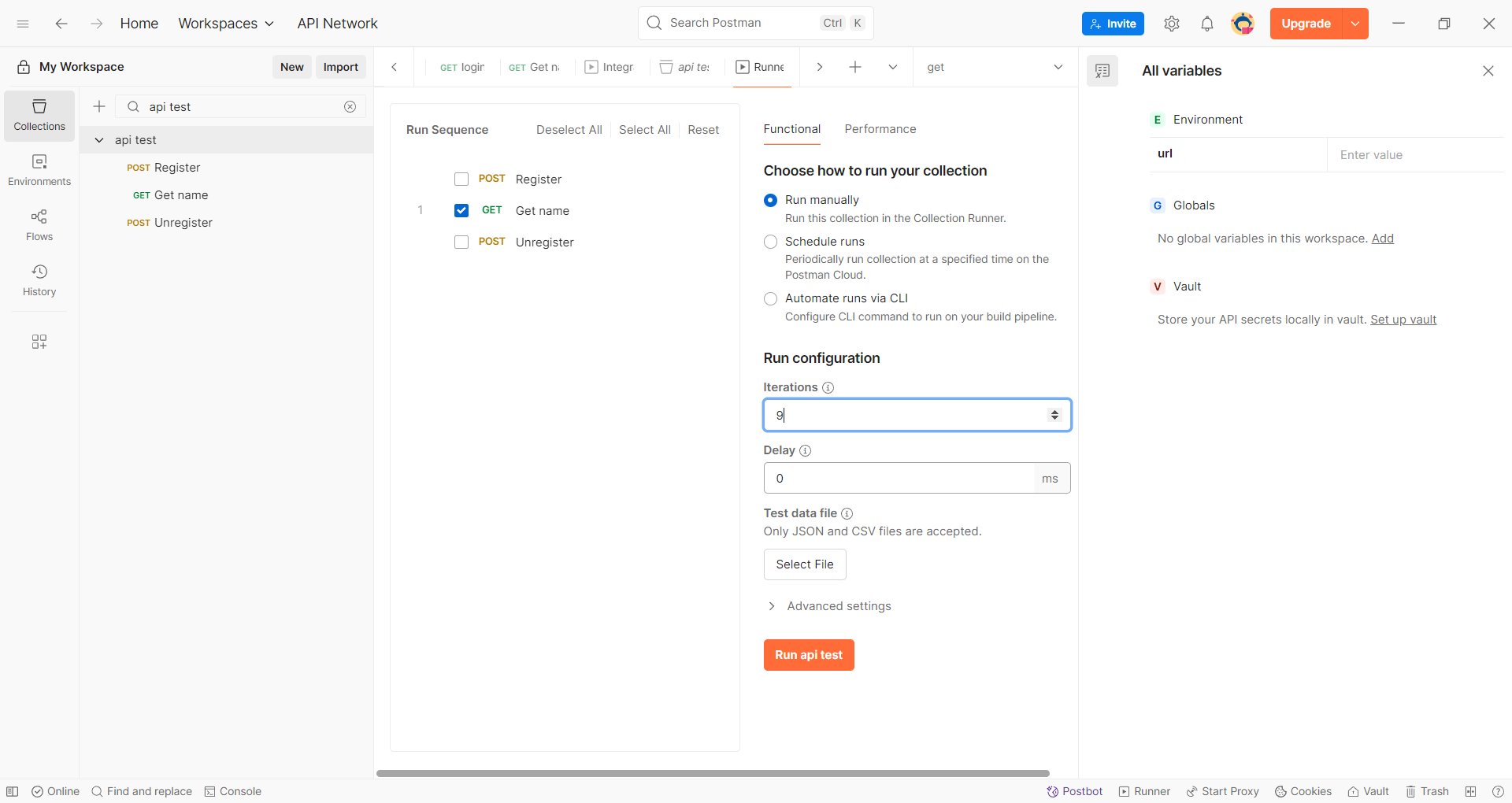
Task: Show Test data file info icon
Action: (x=847, y=513)
